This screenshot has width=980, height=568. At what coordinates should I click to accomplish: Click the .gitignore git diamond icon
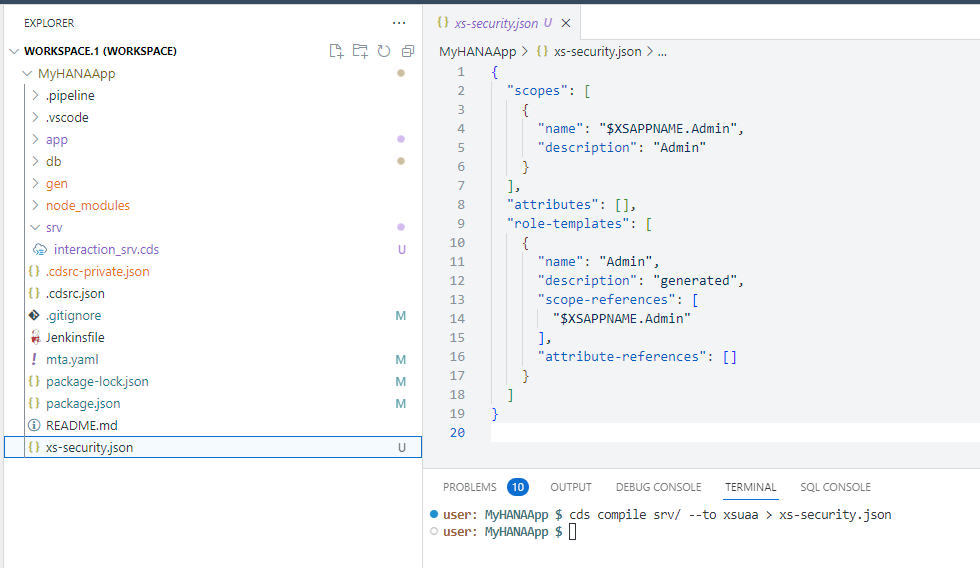[34, 315]
